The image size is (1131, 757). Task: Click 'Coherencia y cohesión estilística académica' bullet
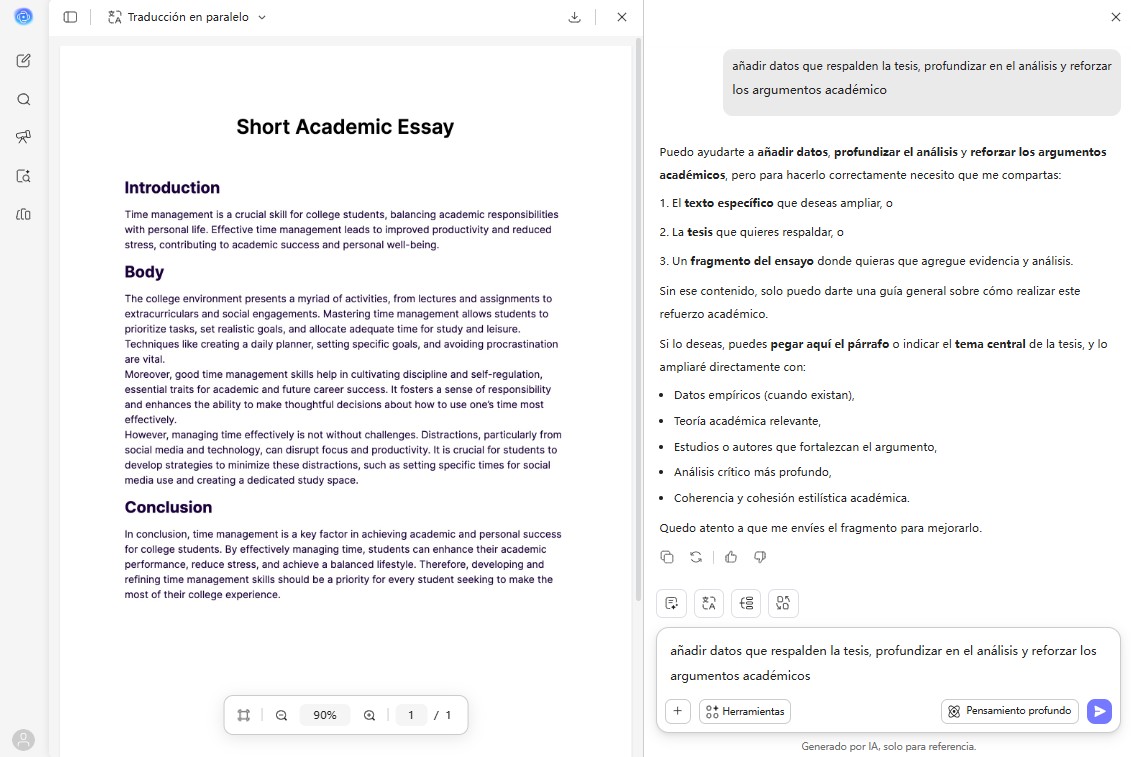click(791, 498)
